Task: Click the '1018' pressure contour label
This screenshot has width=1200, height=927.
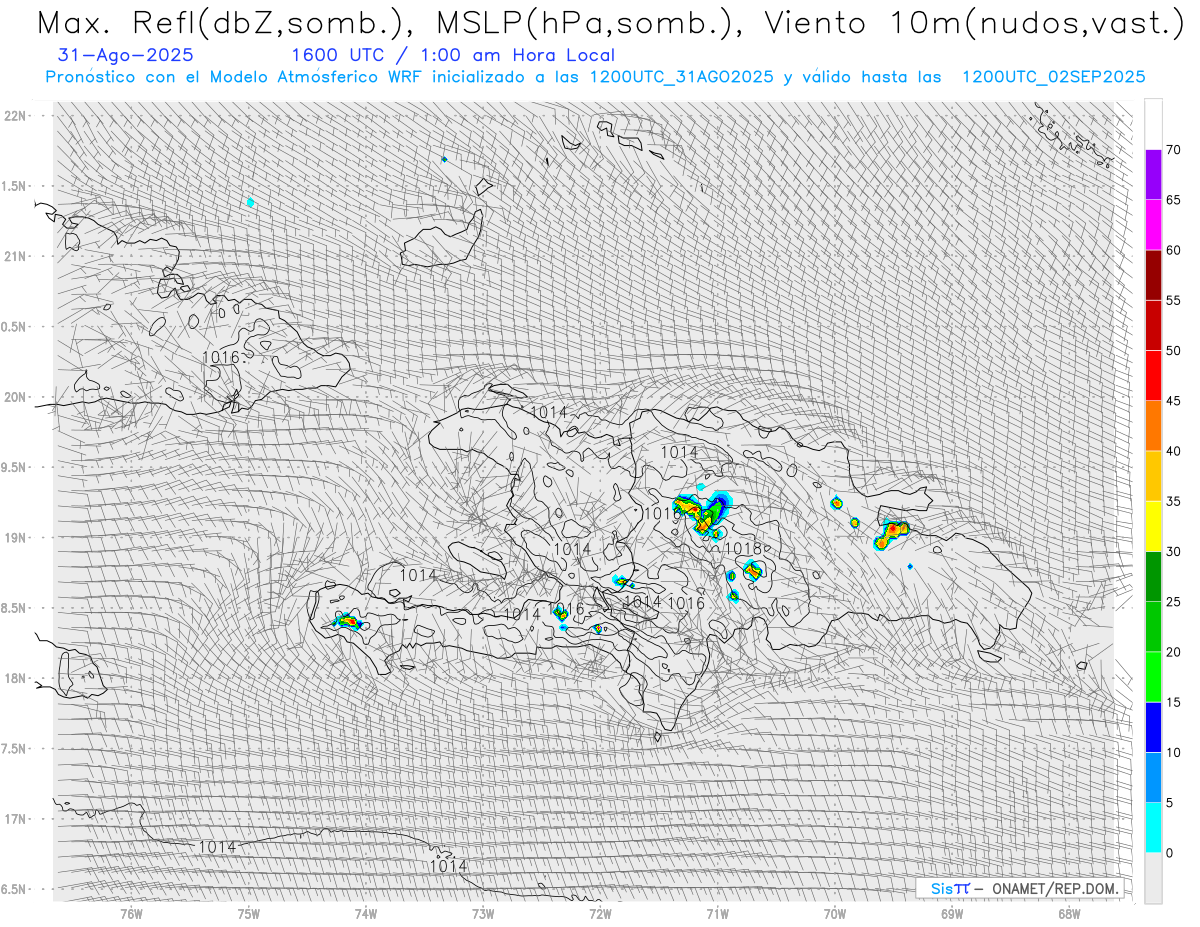Action: tap(743, 548)
